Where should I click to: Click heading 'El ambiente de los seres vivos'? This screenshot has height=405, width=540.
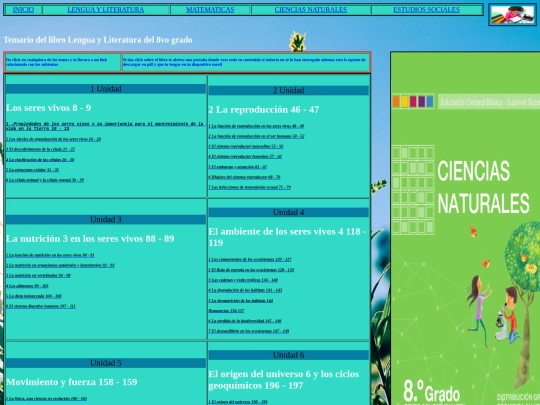pyautogui.click(x=287, y=237)
